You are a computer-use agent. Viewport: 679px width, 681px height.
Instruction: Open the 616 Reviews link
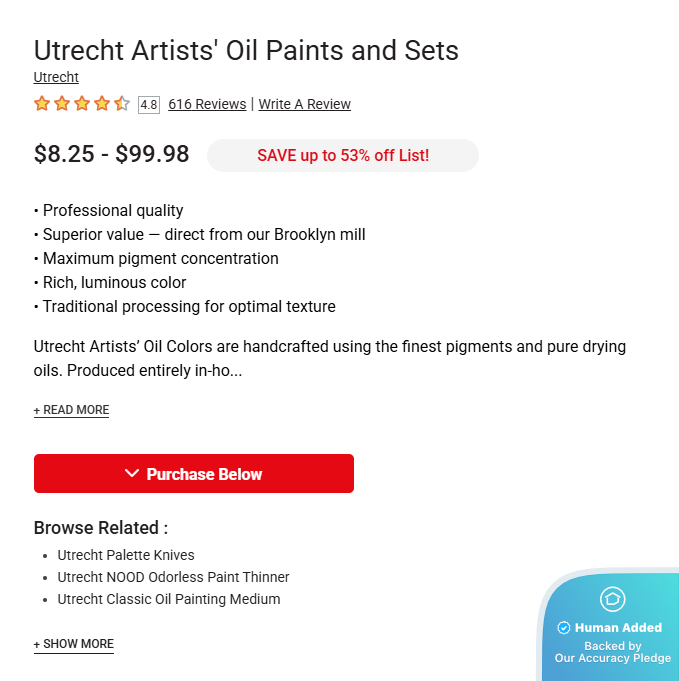[x=207, y=104]
